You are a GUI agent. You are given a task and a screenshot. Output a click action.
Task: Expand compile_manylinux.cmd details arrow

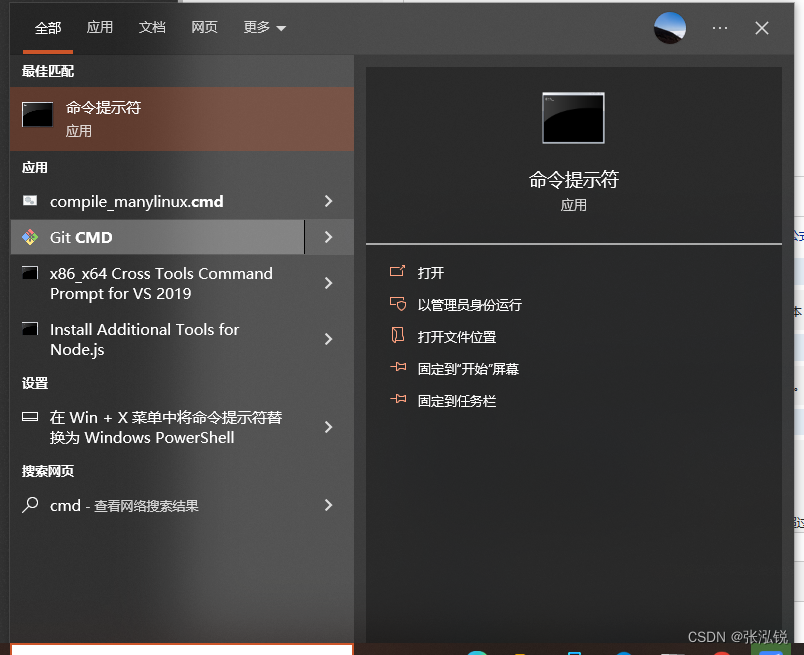click(329, 201)
